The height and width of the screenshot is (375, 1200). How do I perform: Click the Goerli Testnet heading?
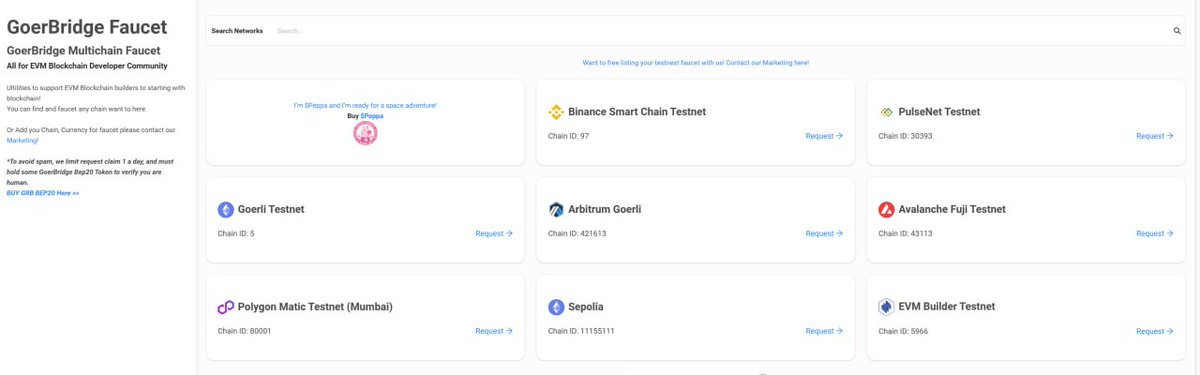(271, 209)
